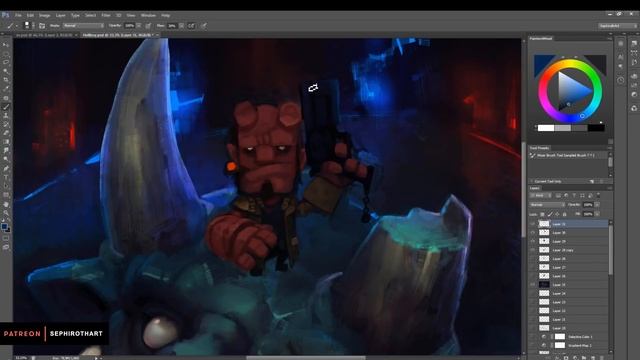Select Layer 24 in the Layers panel

click(x=569, y=293)
